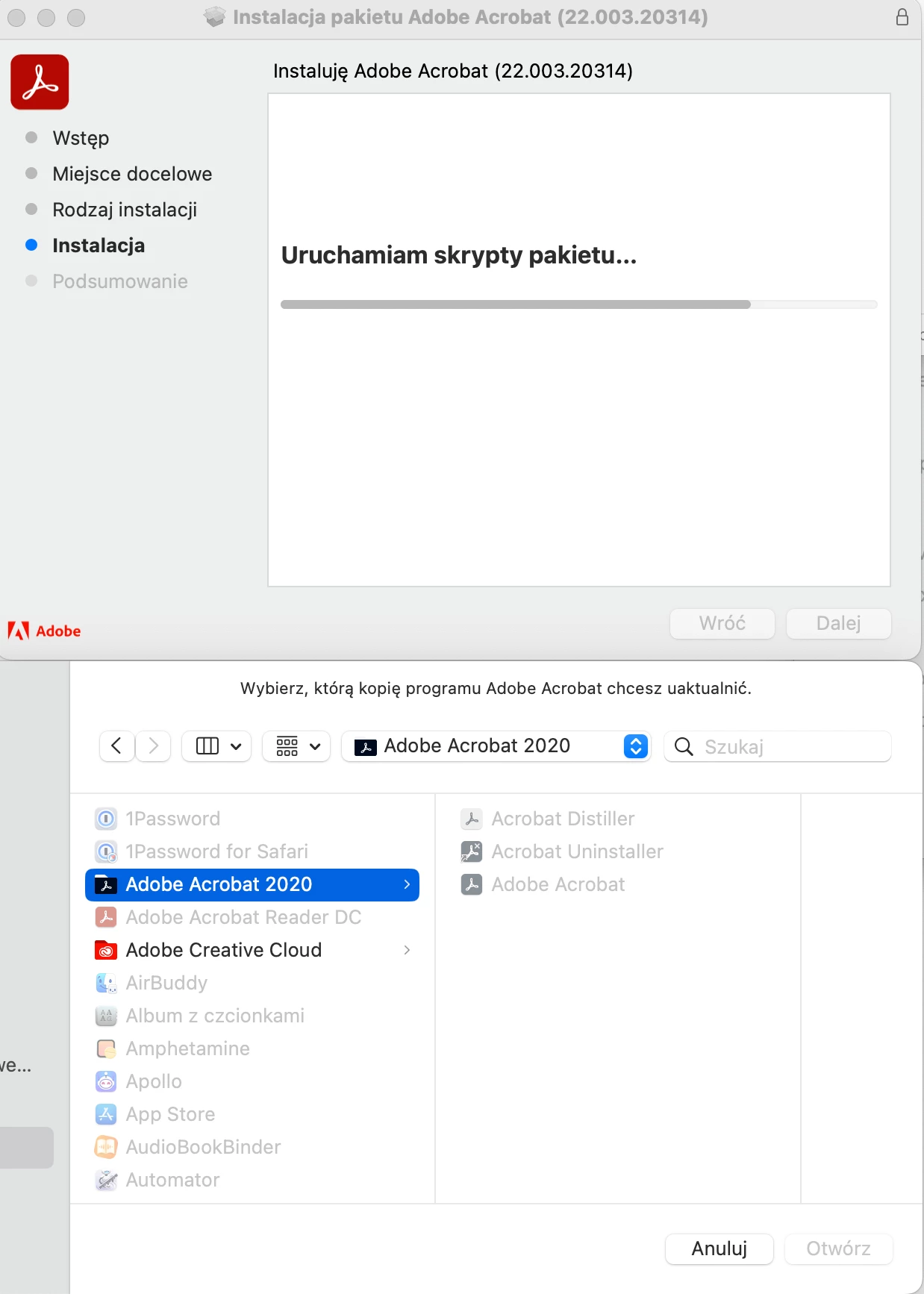Click the Amphetamine entry
924x1294 pixels.
click(187, 1048)
